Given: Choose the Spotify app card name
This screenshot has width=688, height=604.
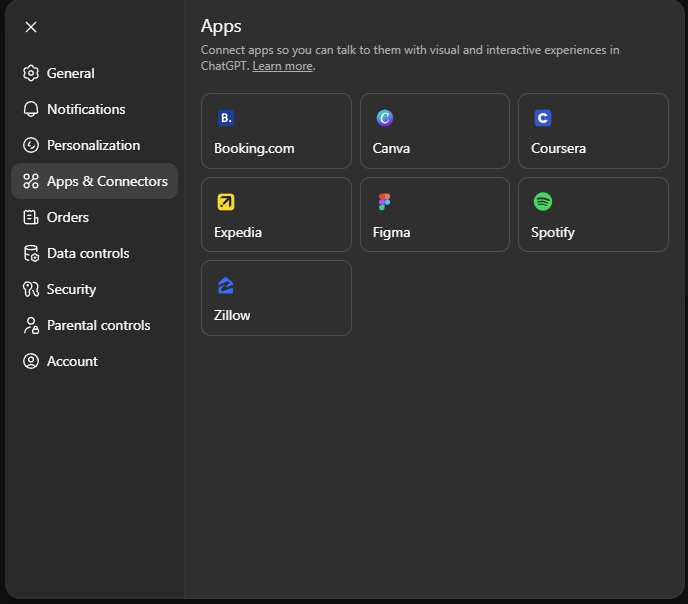Looking at the screenshot, I should coord(552,232).
